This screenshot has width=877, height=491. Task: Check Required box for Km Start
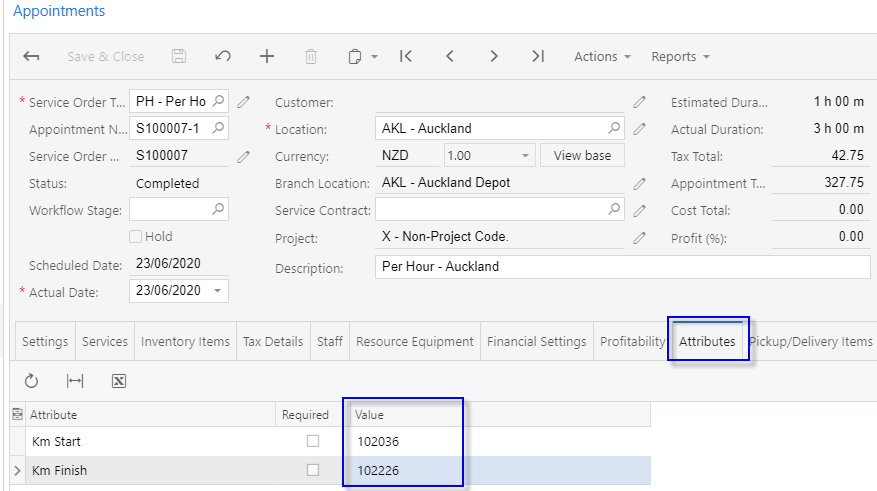click(313, 441)
